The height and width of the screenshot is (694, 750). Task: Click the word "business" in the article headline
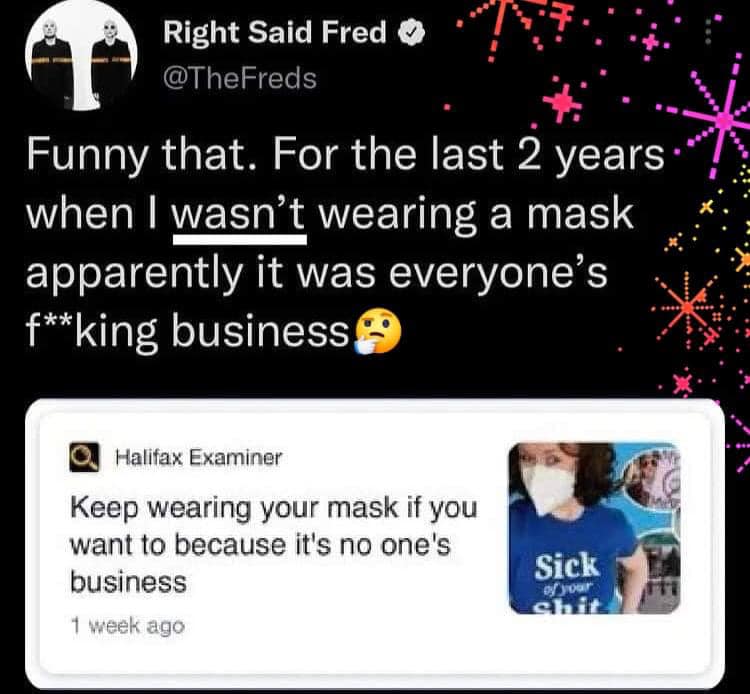(128, 583)
